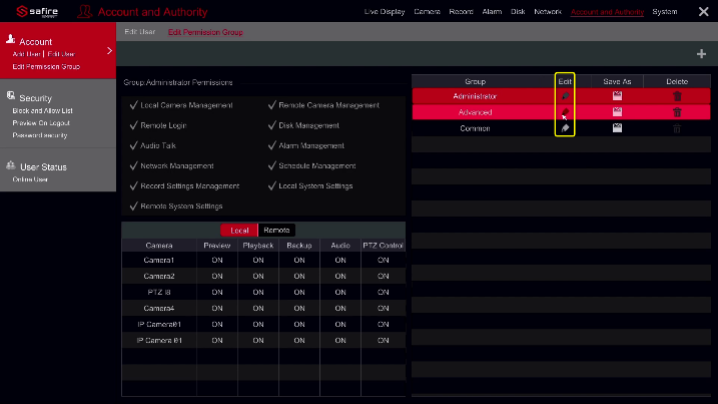Open the Add User link

tap(26, 54)
